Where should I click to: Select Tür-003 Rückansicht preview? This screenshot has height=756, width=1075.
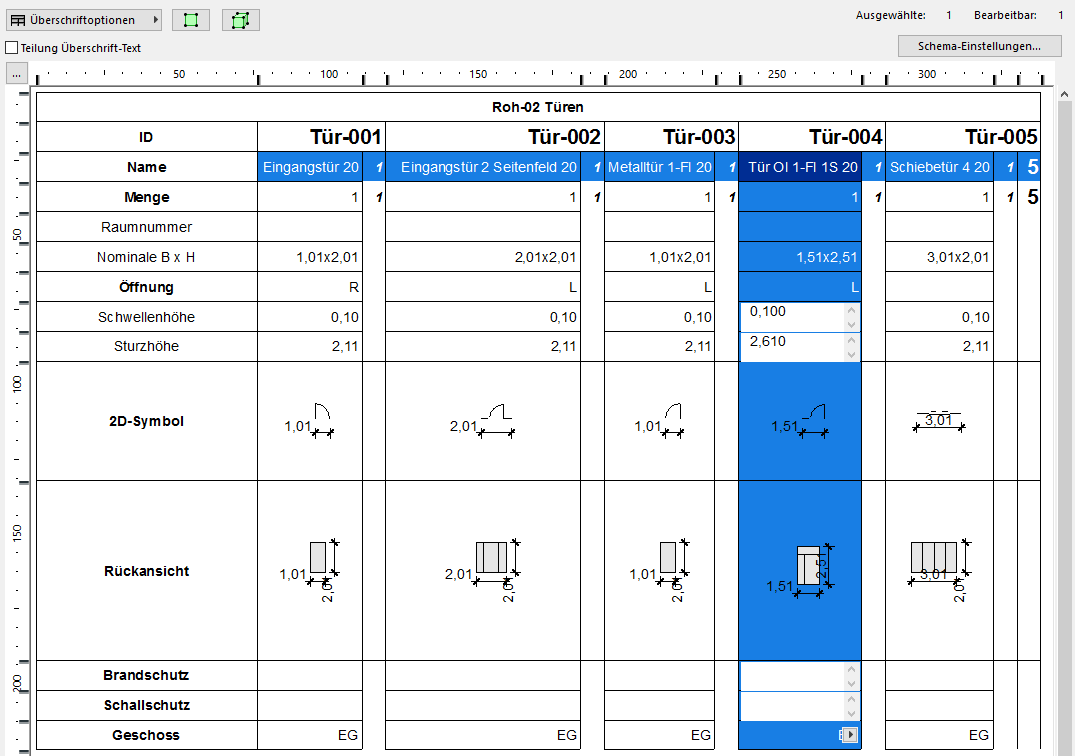tap(660, 570)
